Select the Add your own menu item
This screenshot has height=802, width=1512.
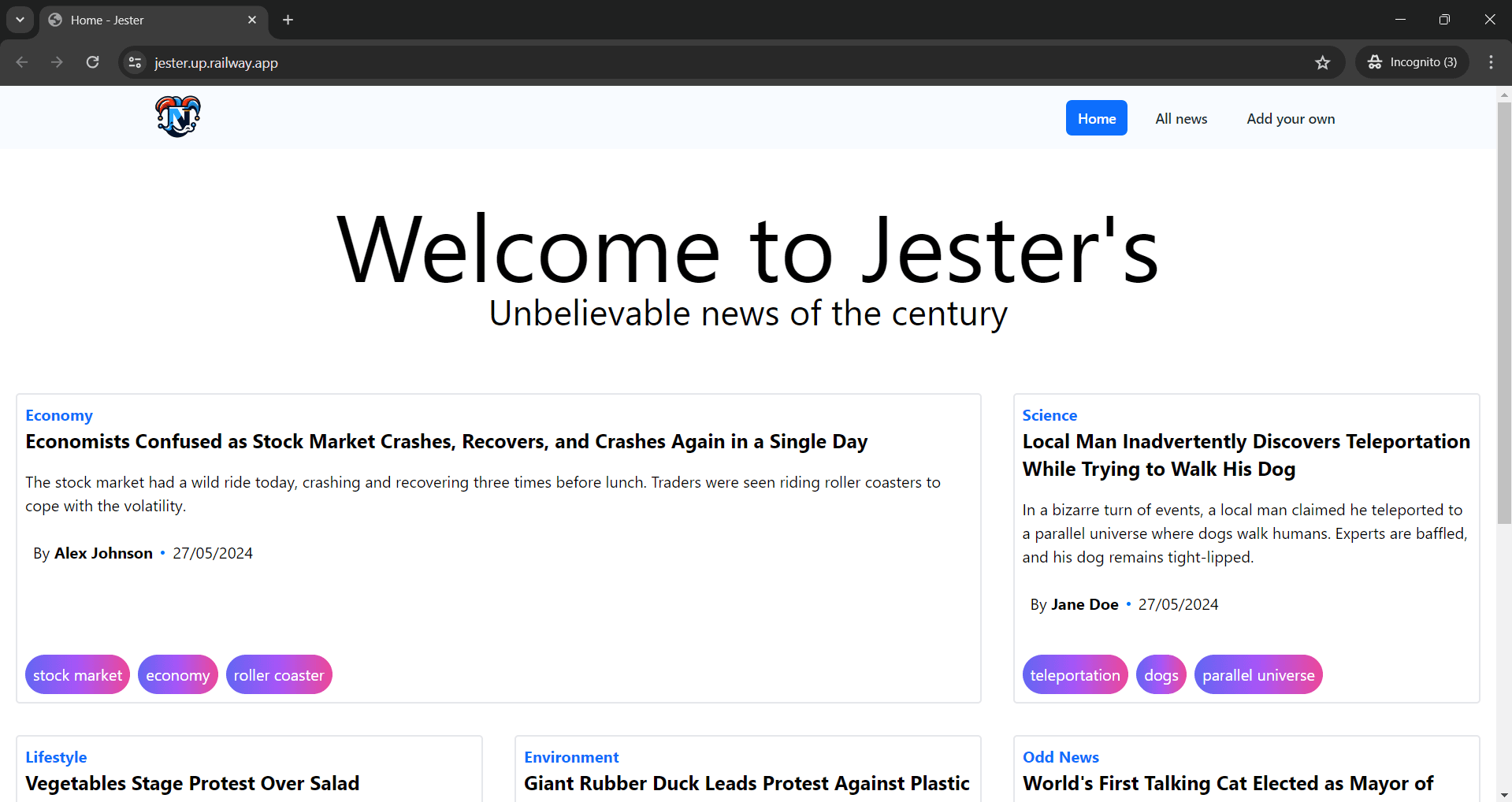[1290, 118]
